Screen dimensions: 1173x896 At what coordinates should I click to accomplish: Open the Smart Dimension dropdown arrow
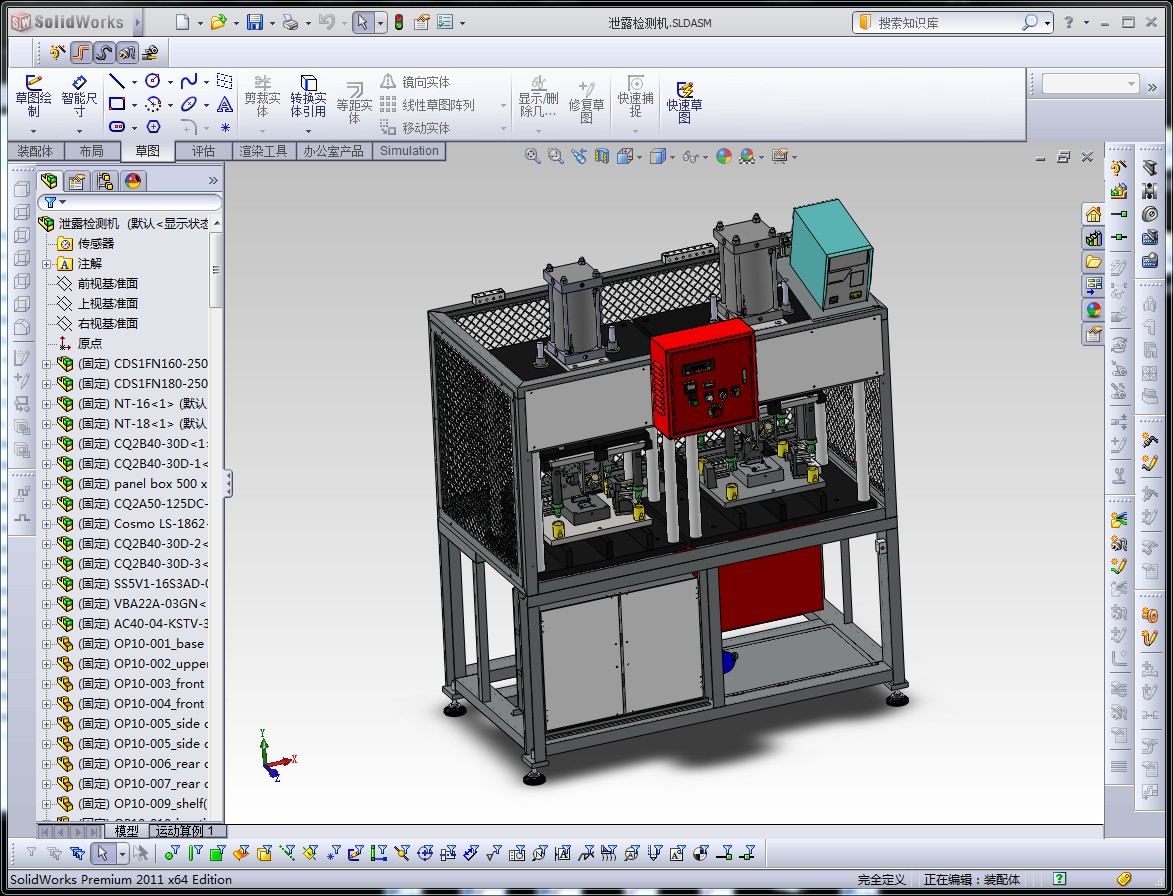click(79, 131)
